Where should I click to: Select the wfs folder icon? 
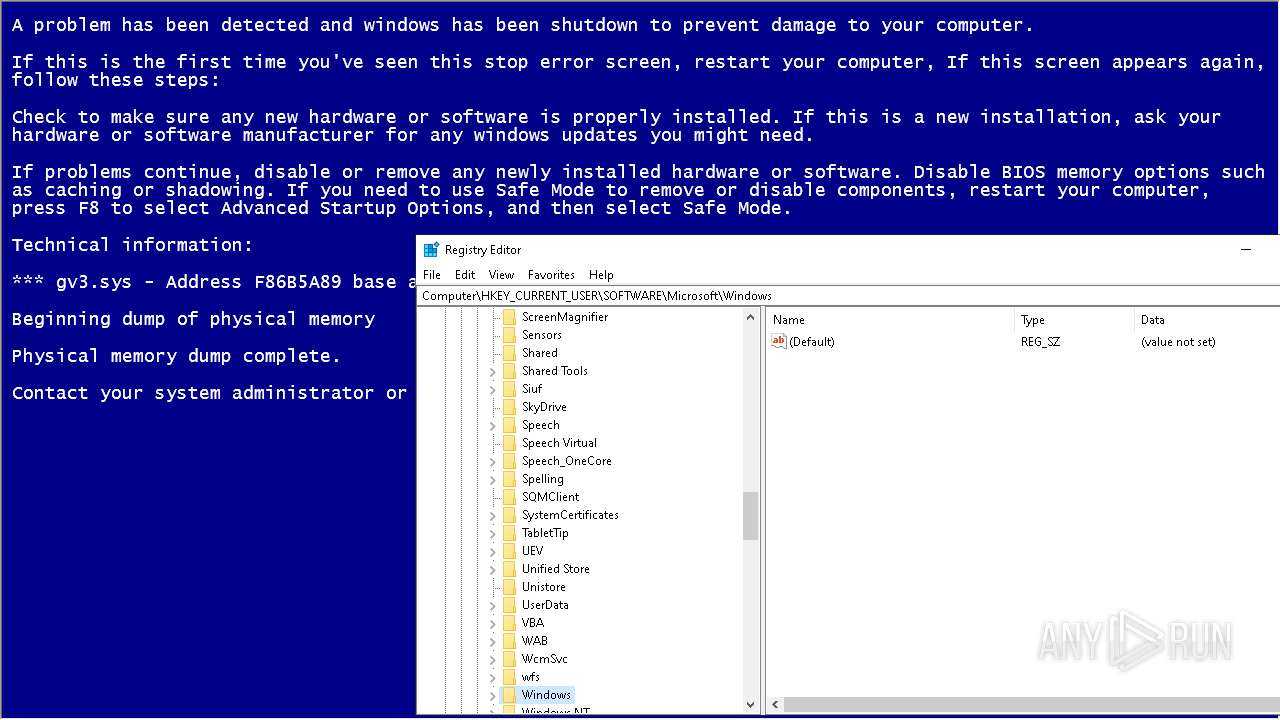click(x=509, y=677)
